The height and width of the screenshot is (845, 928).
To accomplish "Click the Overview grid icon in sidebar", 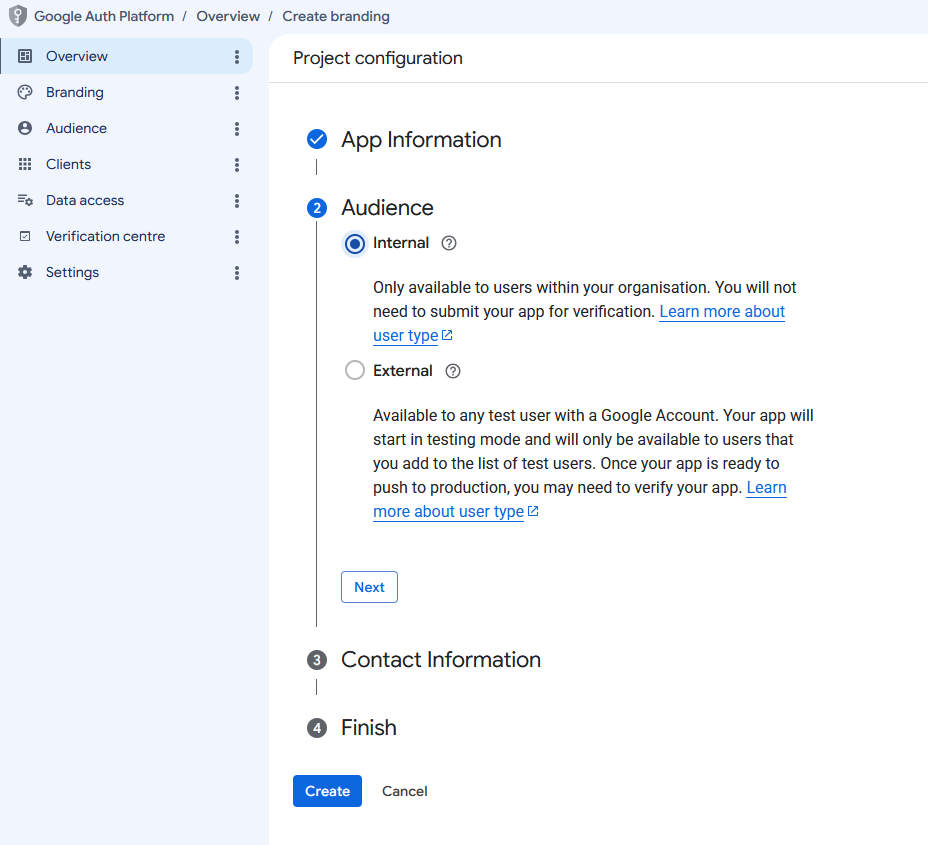I will [x=25, y=56].
